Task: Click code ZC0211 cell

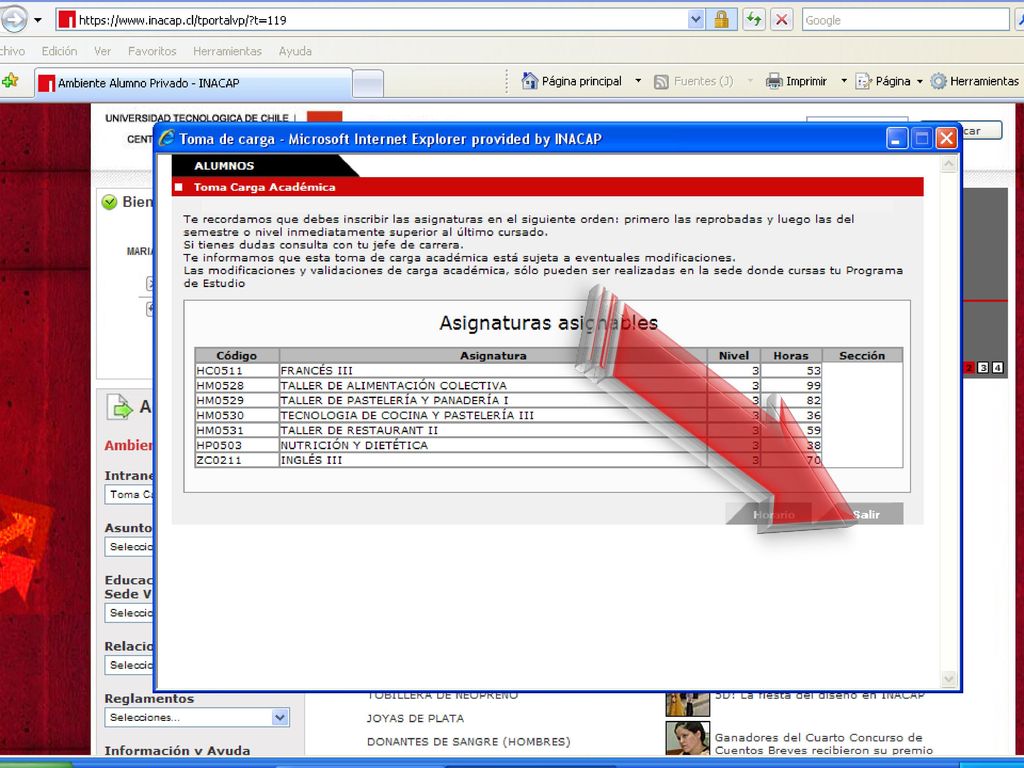Action: [x=237, y=460]
